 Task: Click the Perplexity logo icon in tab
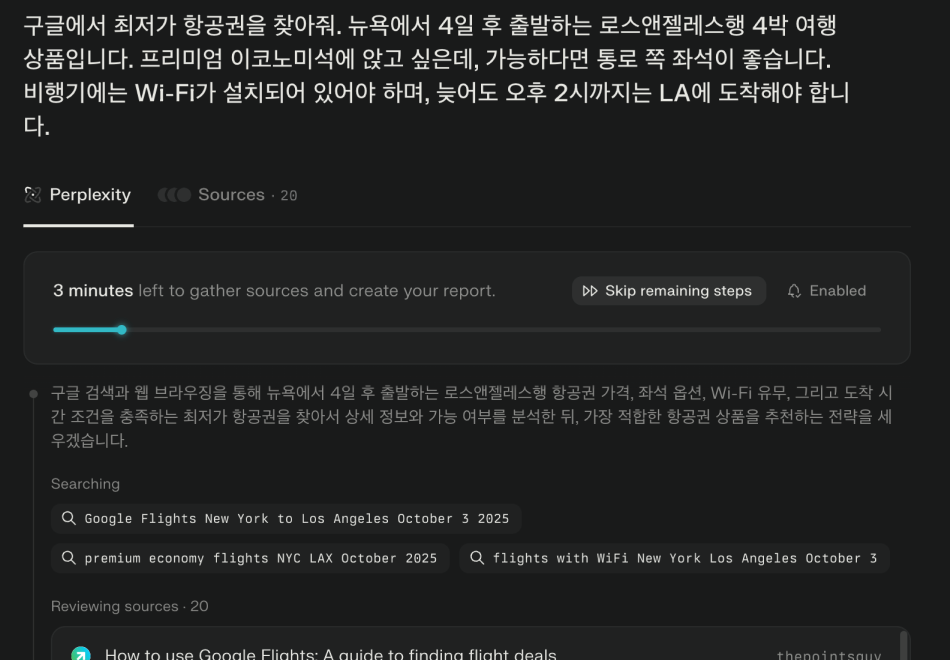pyautogui.click(x=33, y=195)
